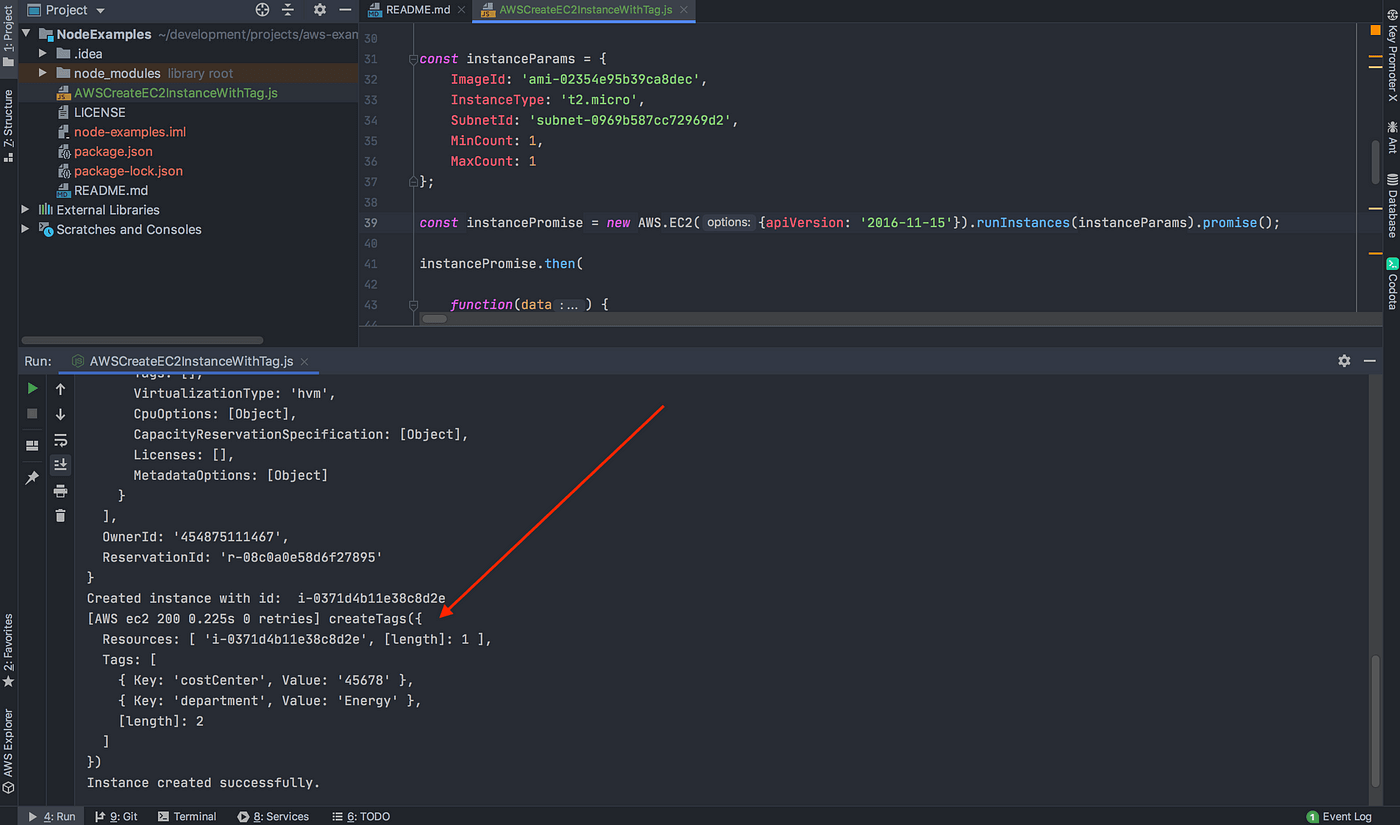
Task: Click the print icon in Run console
Action: pyautogui.click(x=60, y=491)
